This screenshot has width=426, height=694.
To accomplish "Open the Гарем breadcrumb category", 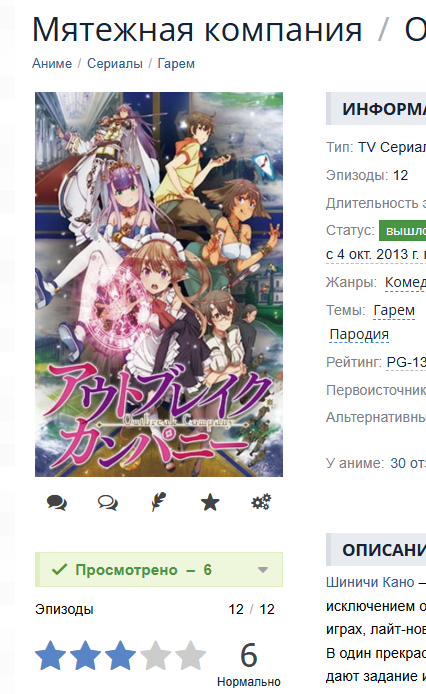I will 176,64.
